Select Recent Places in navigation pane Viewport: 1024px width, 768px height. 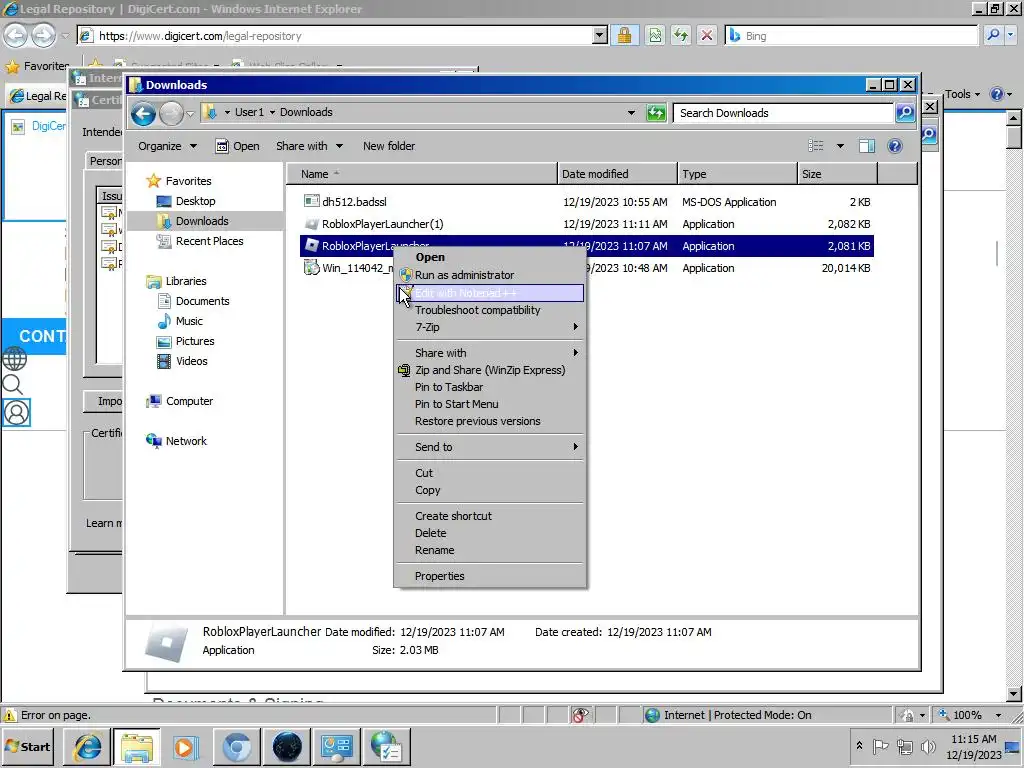[x=209, y=241]
